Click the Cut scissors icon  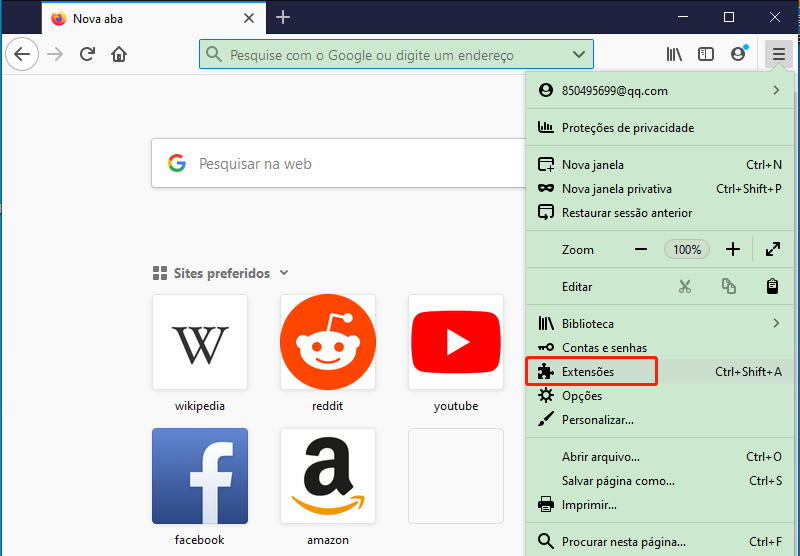pos(685,287)
